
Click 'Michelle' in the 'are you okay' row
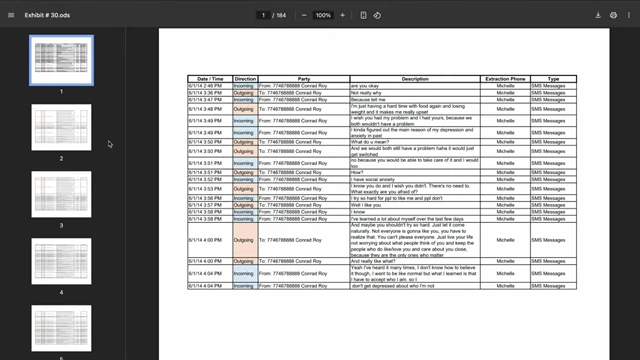[x=505, y=86]
